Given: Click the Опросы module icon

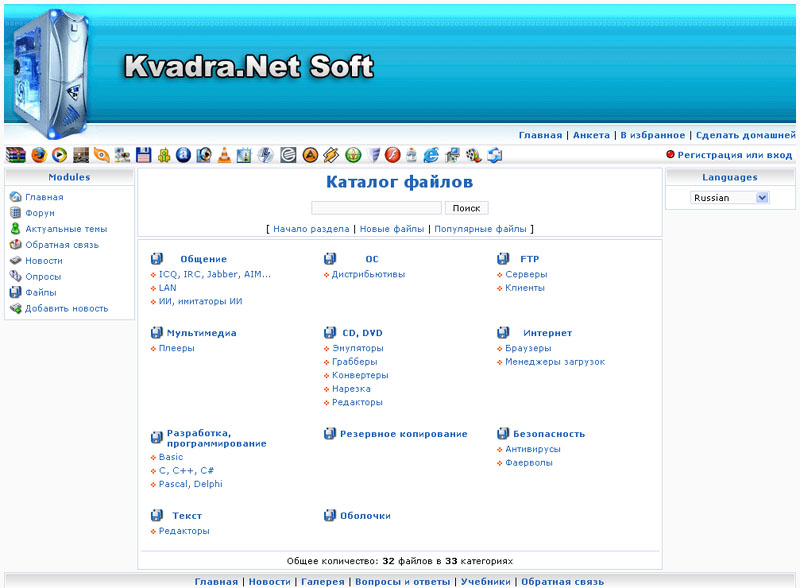Looking at the screenshot, I should point(15,276).
